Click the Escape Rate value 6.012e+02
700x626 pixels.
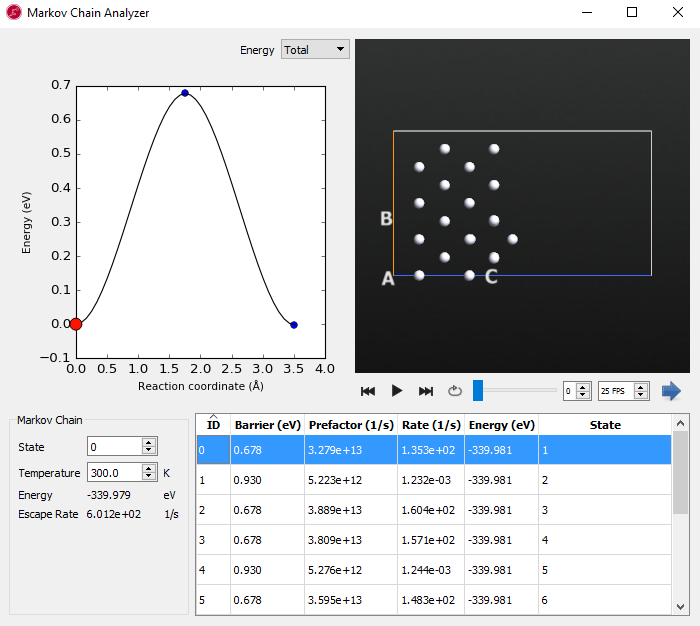click(x=113, y=514)
